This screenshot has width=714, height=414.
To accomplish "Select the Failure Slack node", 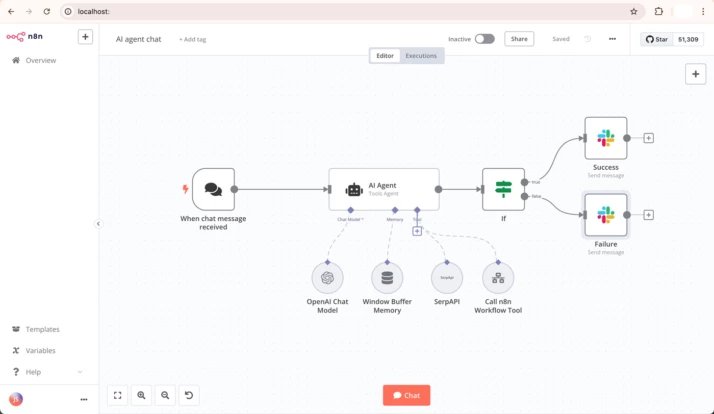I will click(x=606, y=215).
